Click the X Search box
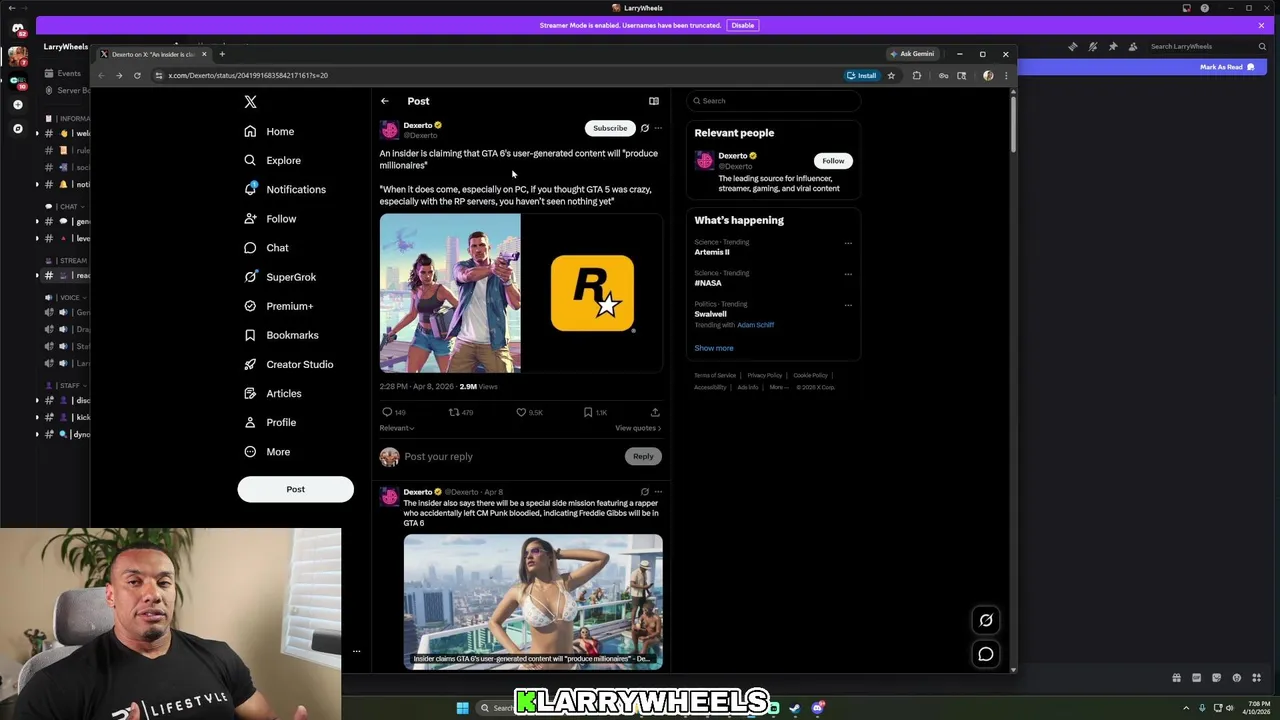Viewport: 1280px width, 720px height. click(x=773, y=101)
